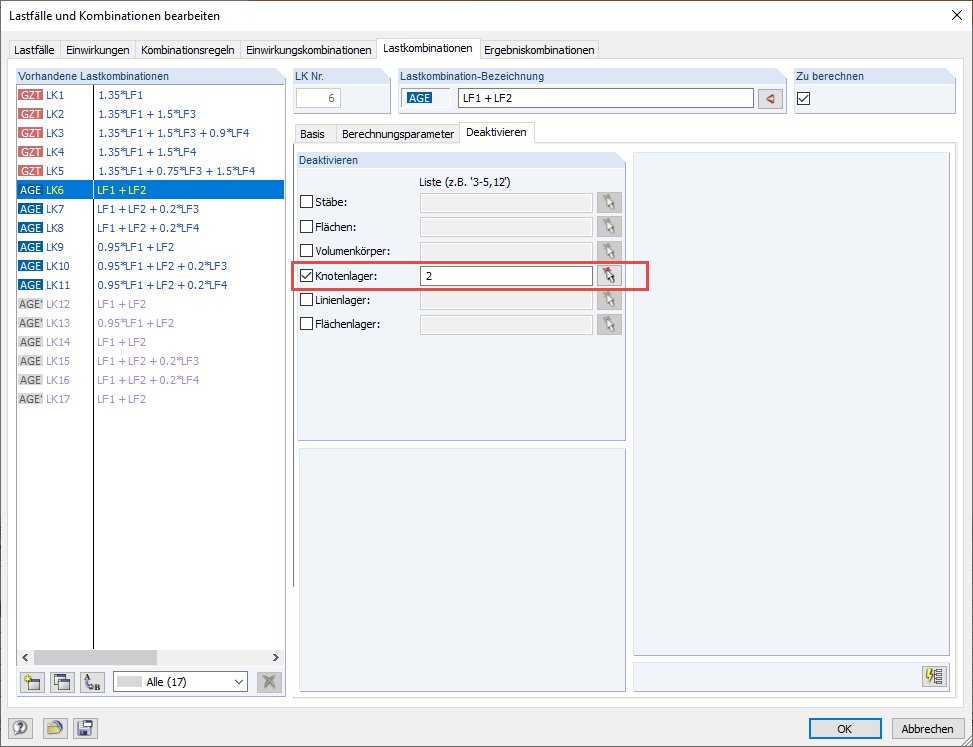Click the pick Linienlager selection icon

(609, 300)
